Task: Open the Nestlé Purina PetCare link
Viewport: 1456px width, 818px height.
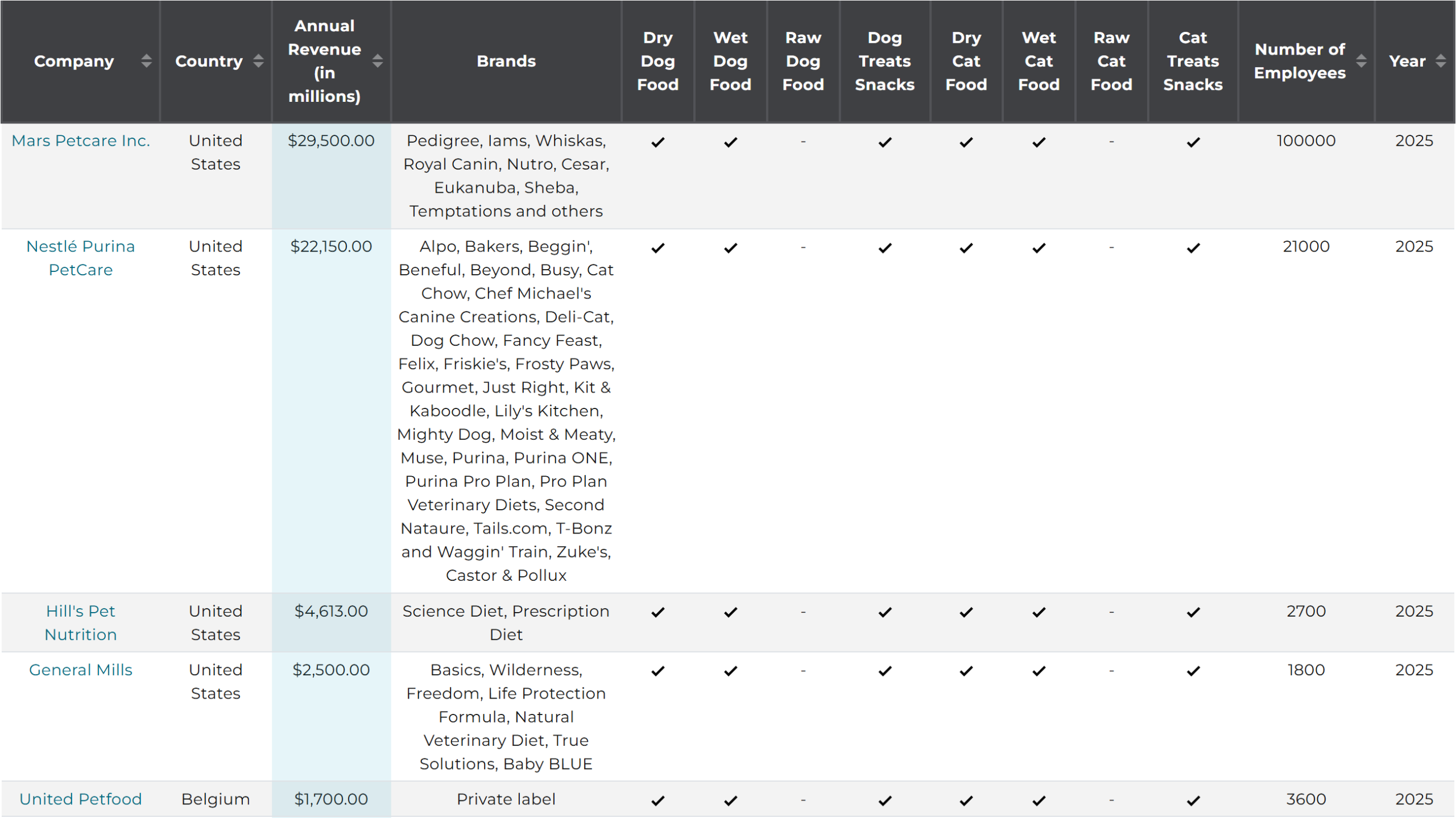Action: [x=81, y=258]
